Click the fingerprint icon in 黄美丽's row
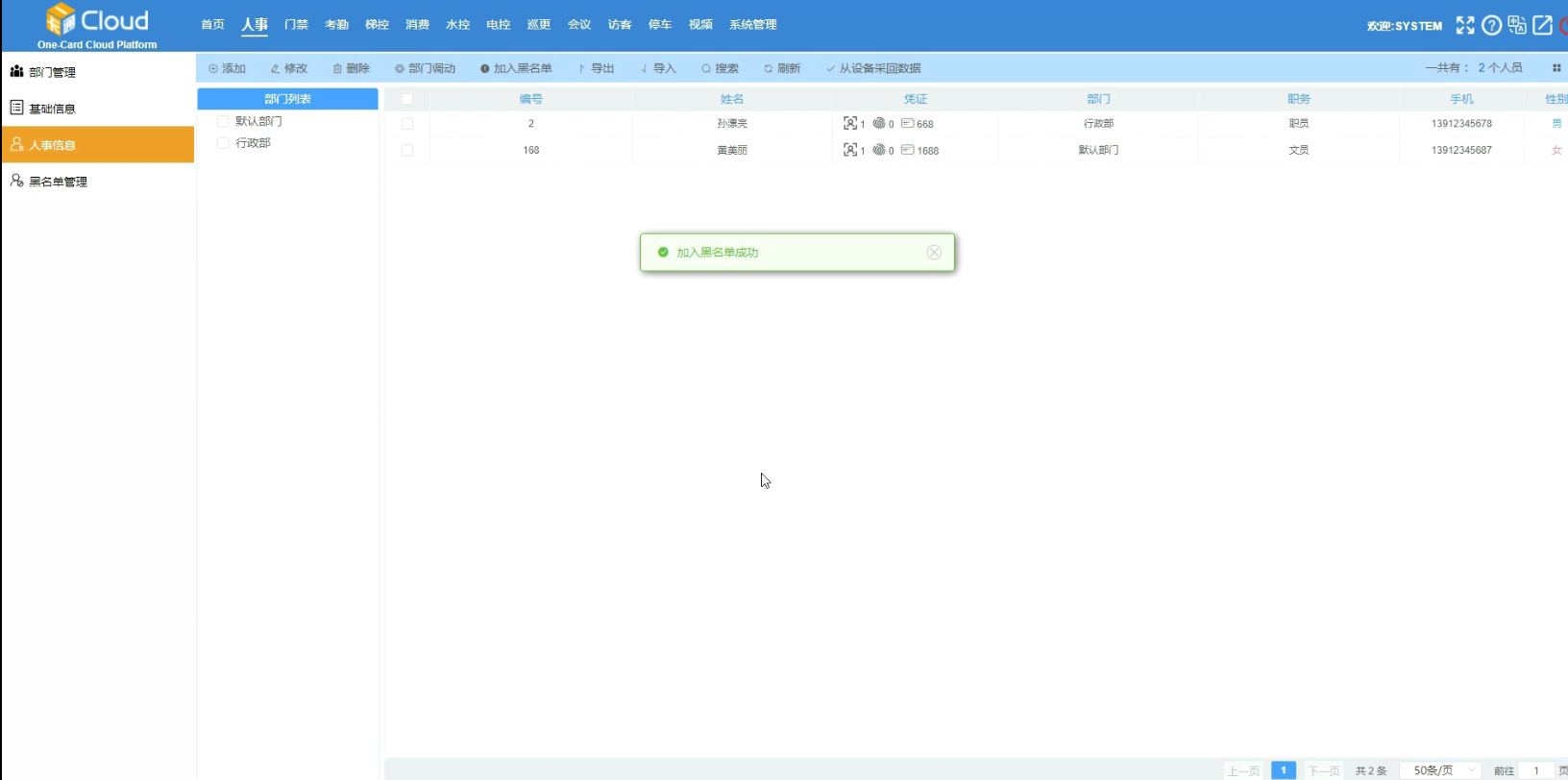The image size is (1568, 780). click(x=879, y=150)
